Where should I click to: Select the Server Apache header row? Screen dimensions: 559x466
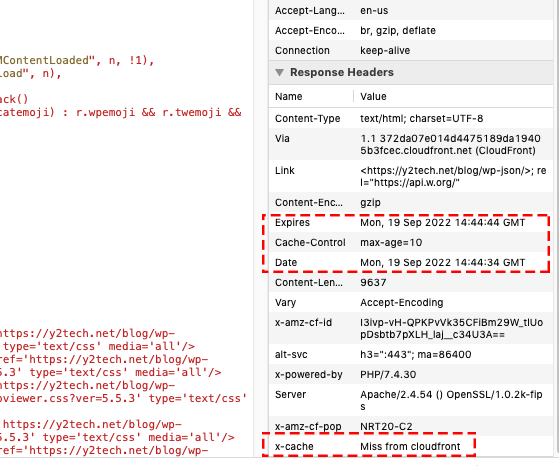pyautogui.click(x=411, y=400)
